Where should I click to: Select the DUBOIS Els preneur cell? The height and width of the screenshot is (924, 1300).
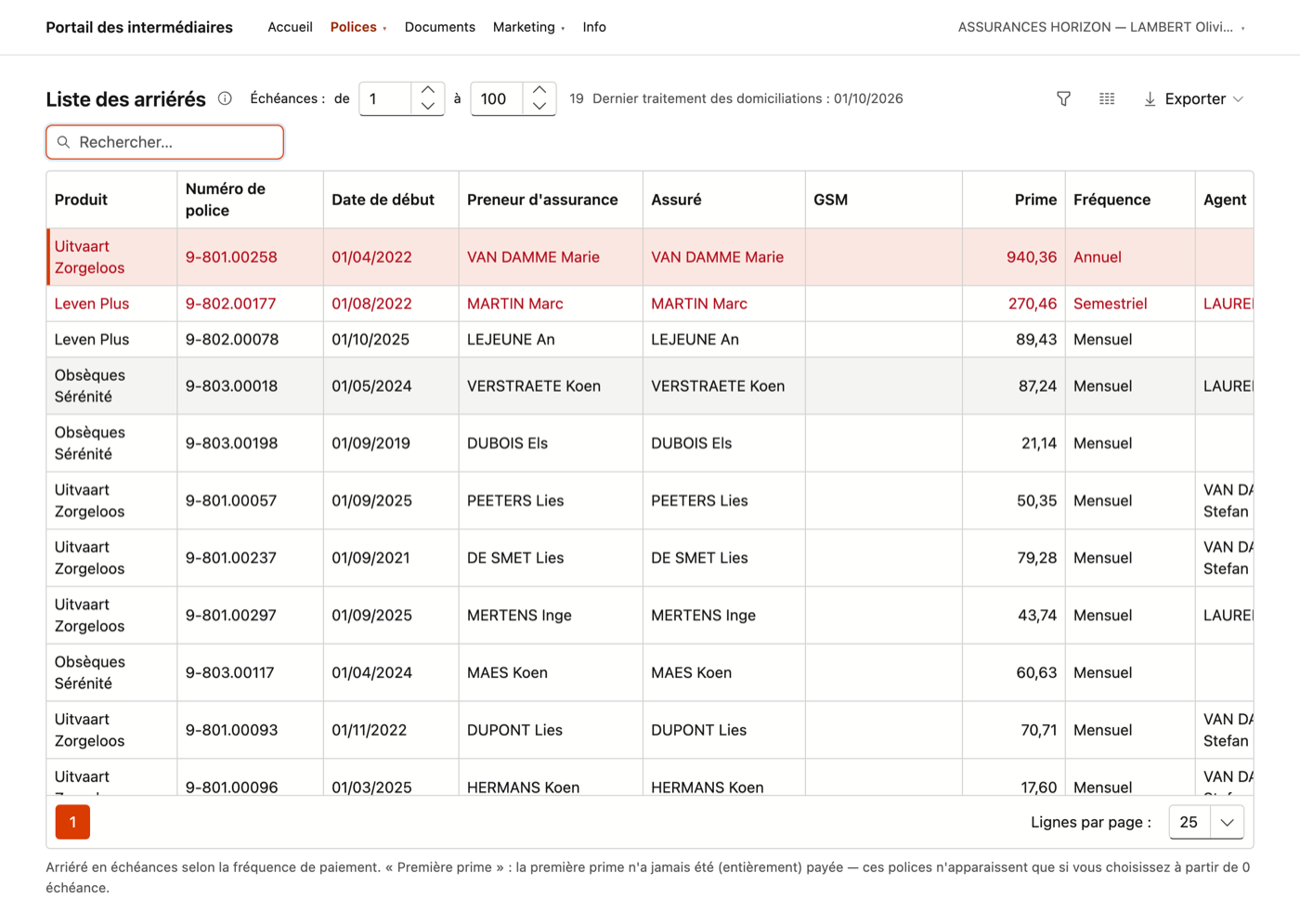551,443
